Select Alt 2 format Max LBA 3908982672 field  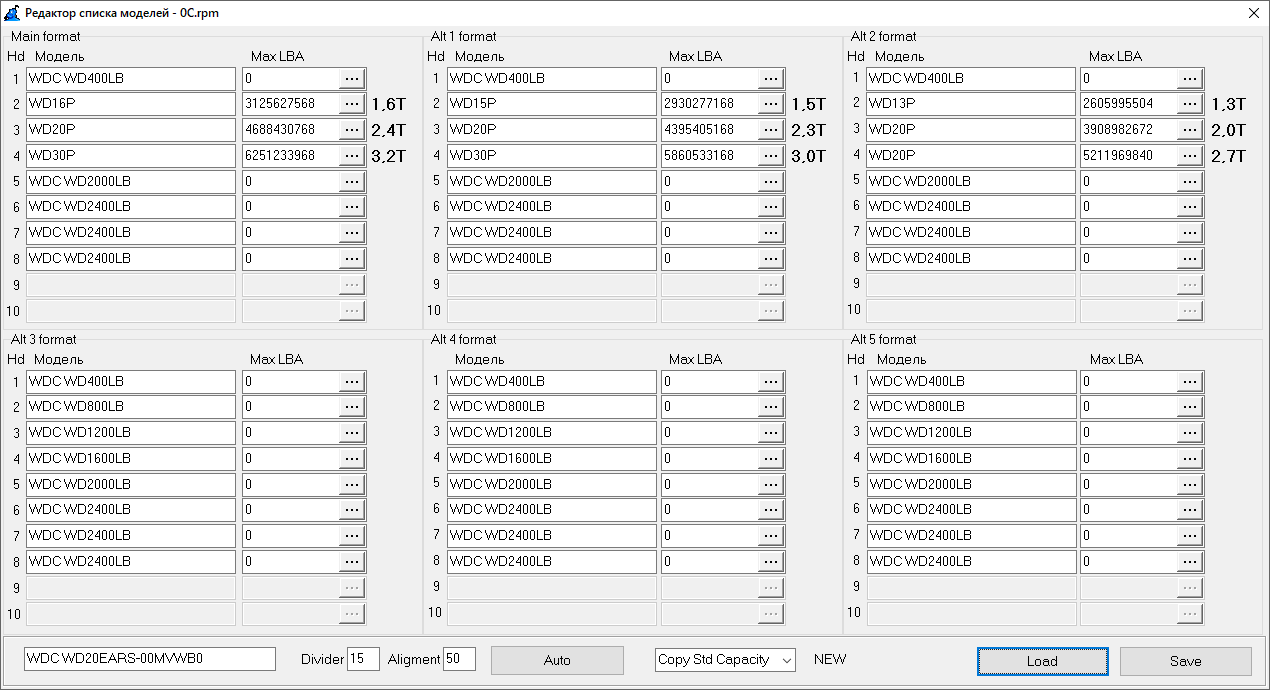click(x=1129, y=130)
